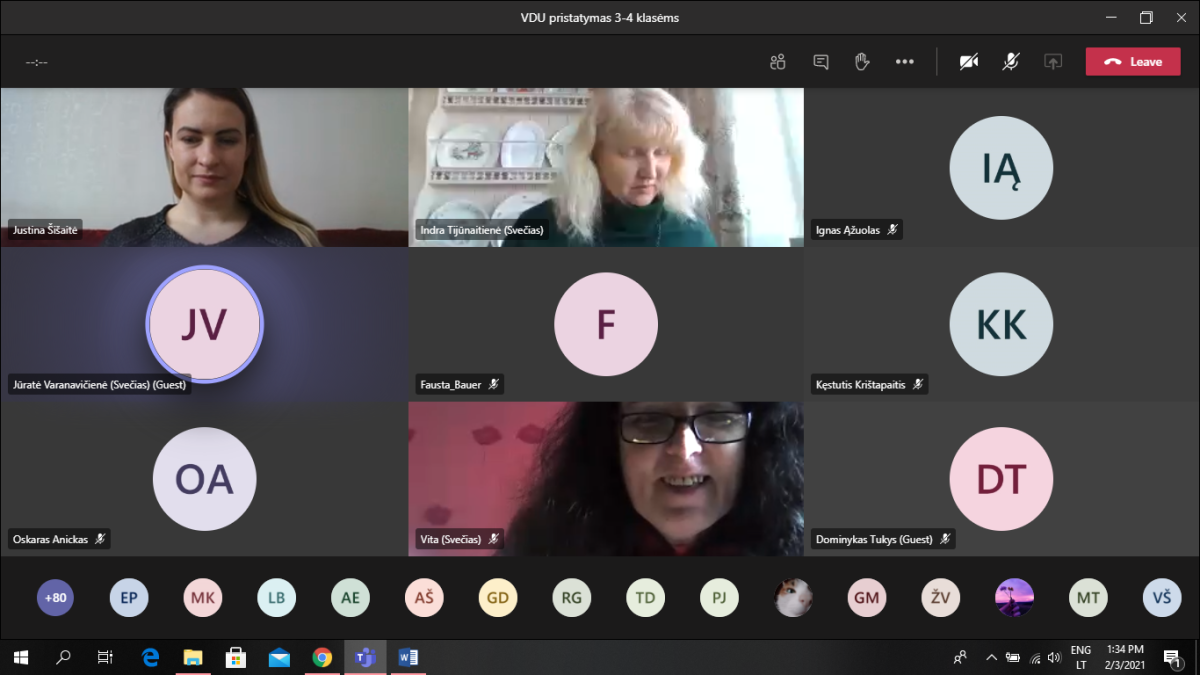Select participant avatar MT

pyautogui.click(x=1088, y=598)
